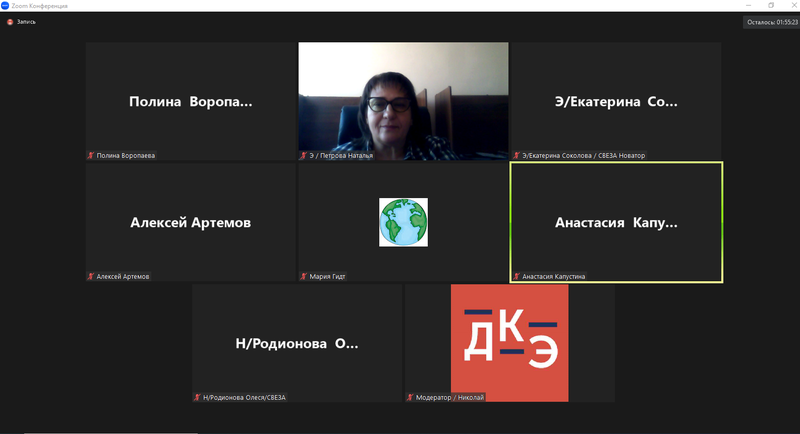Image resolution: width=800 pixels, height=434 pixels.
Task: Click the 'Н/Родионова Олеся/СВЕЗА' name label
Action: pyautogui.click(x=244, y=397)
